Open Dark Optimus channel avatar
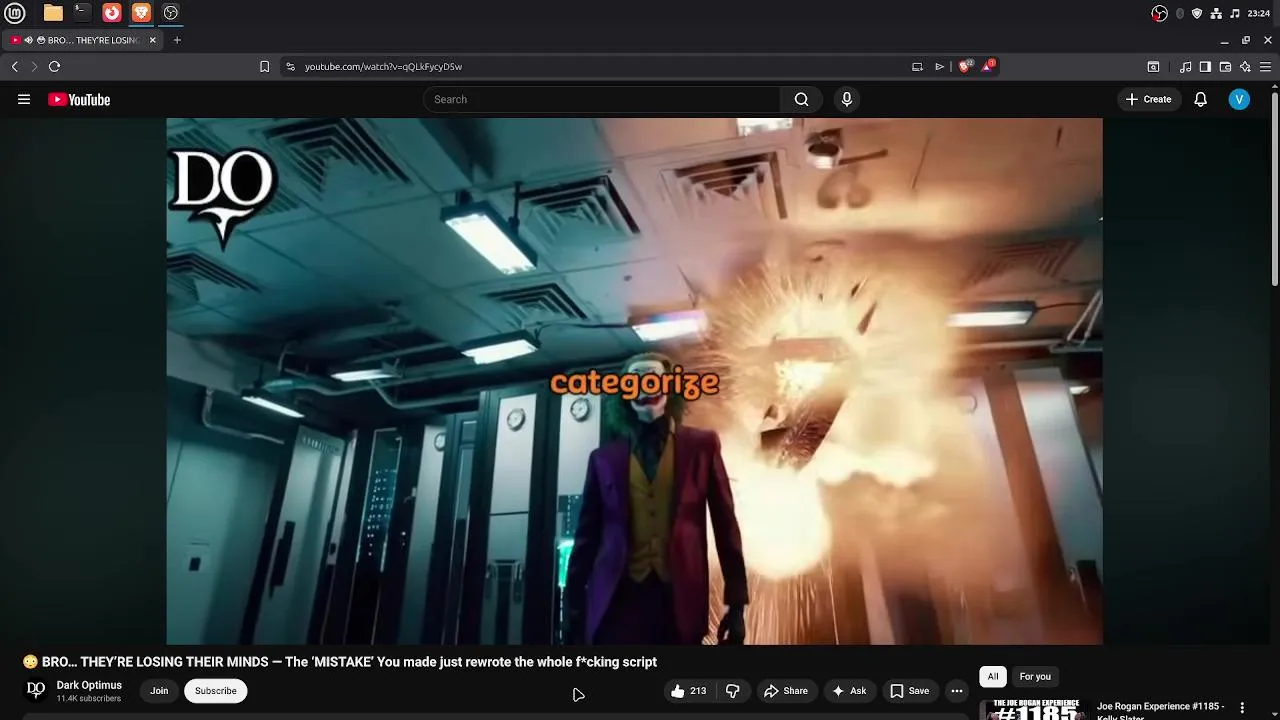Viewport: 1280px width, 720px height. [x=35, y=690]
